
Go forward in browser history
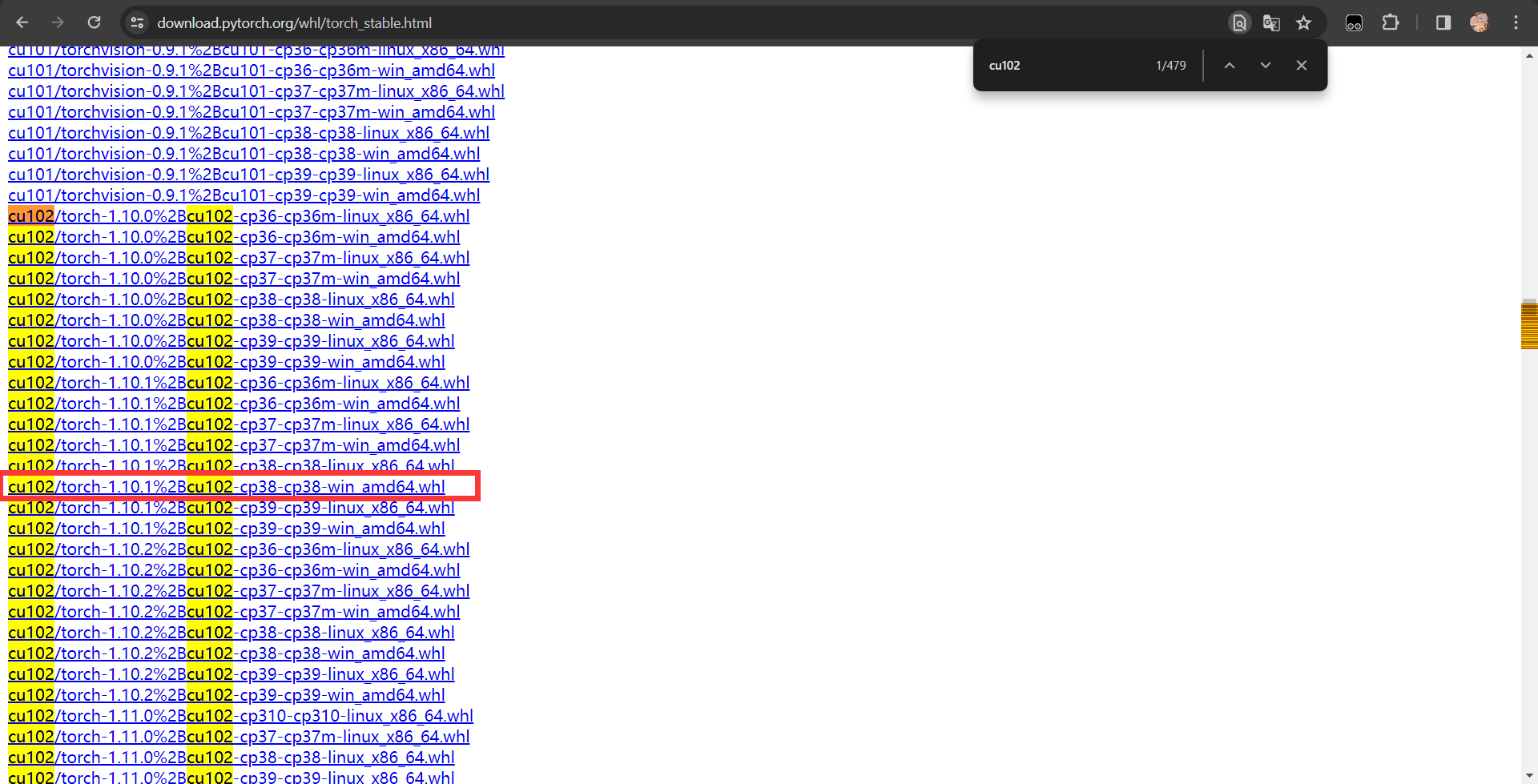coord(58,22)
